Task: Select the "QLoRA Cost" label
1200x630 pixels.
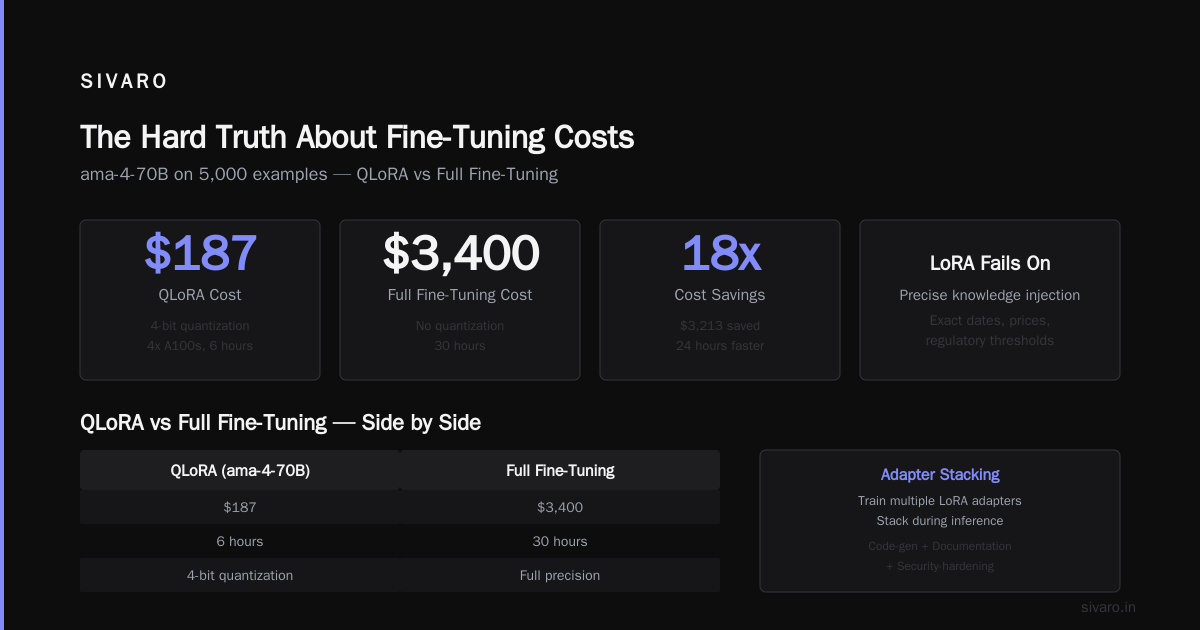Action: 200,295
